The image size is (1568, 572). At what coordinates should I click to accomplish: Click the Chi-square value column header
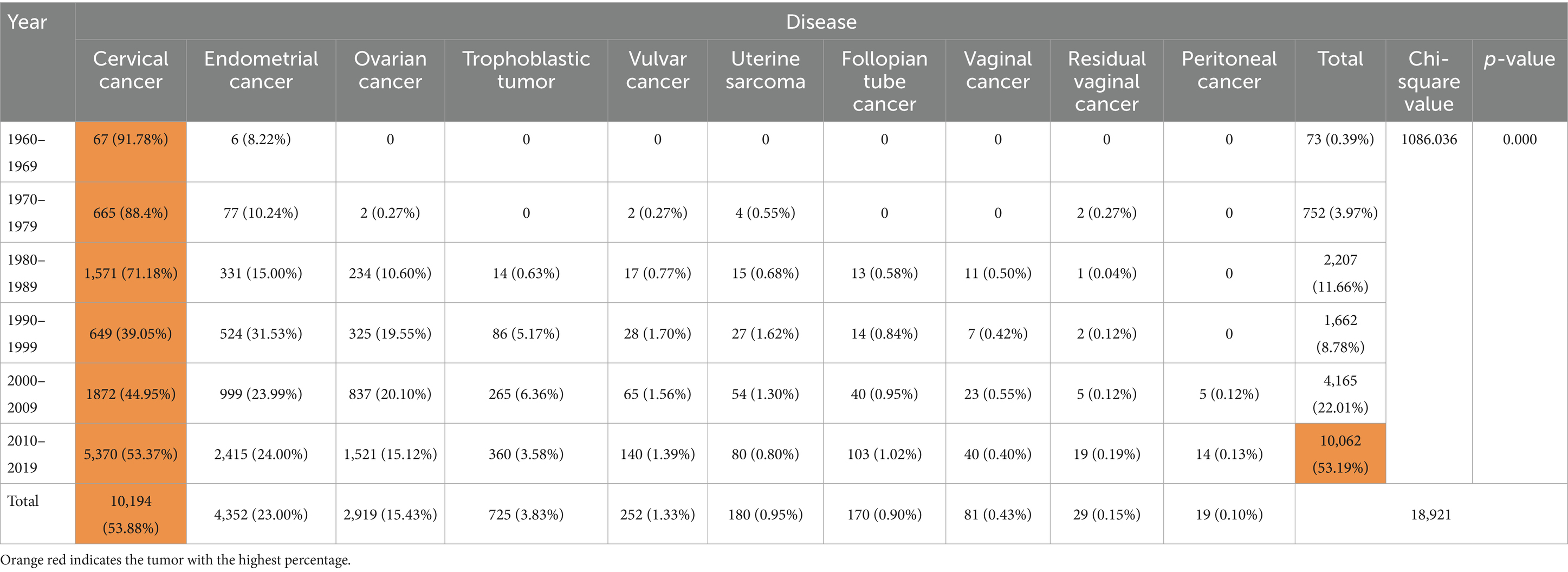1428,81
